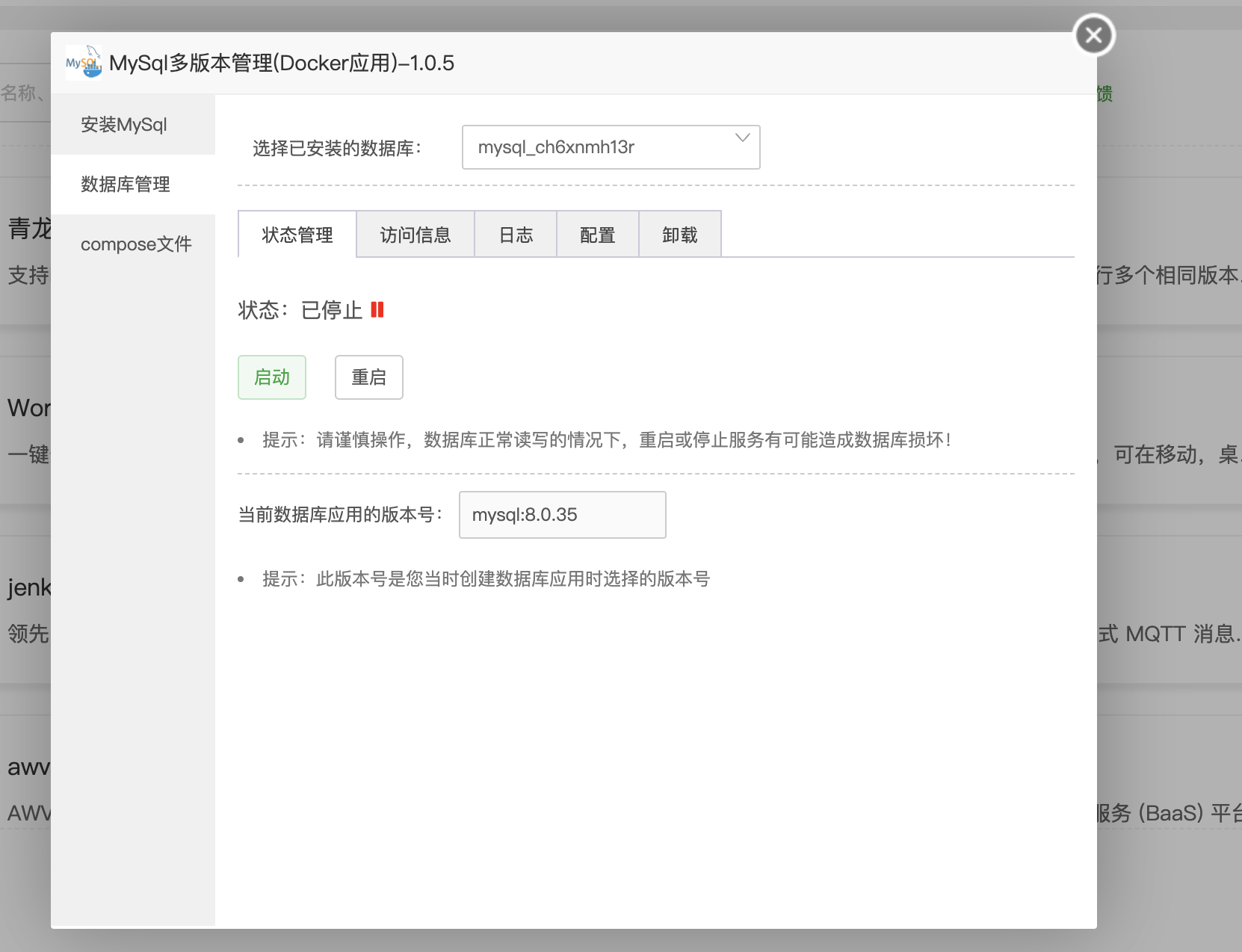The width and height of the screenshot is (1242, 952).
Task: Click the dialog title MySql多版本管理
Action: 282,63
